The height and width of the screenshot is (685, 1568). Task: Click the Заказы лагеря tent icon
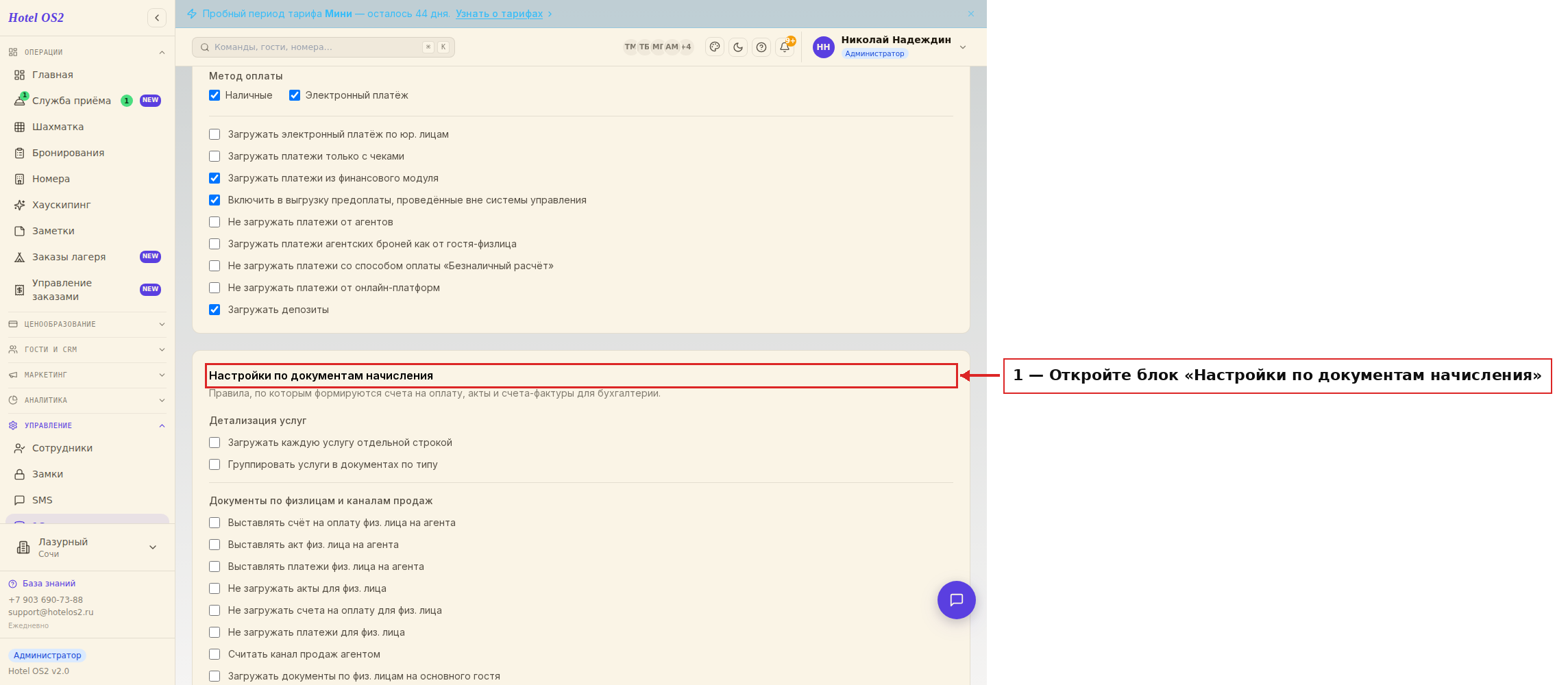click(x=20, y=257)
